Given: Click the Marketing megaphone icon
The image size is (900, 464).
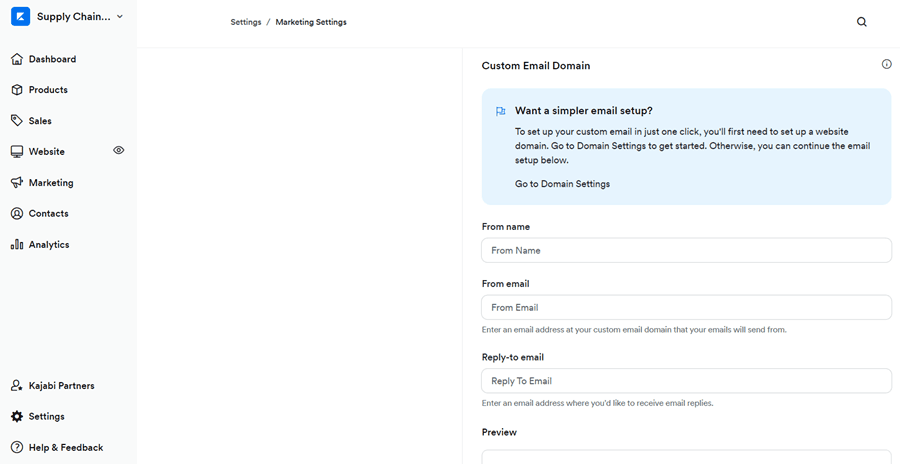Looking at the screenshot, I should tap(17, 183).
